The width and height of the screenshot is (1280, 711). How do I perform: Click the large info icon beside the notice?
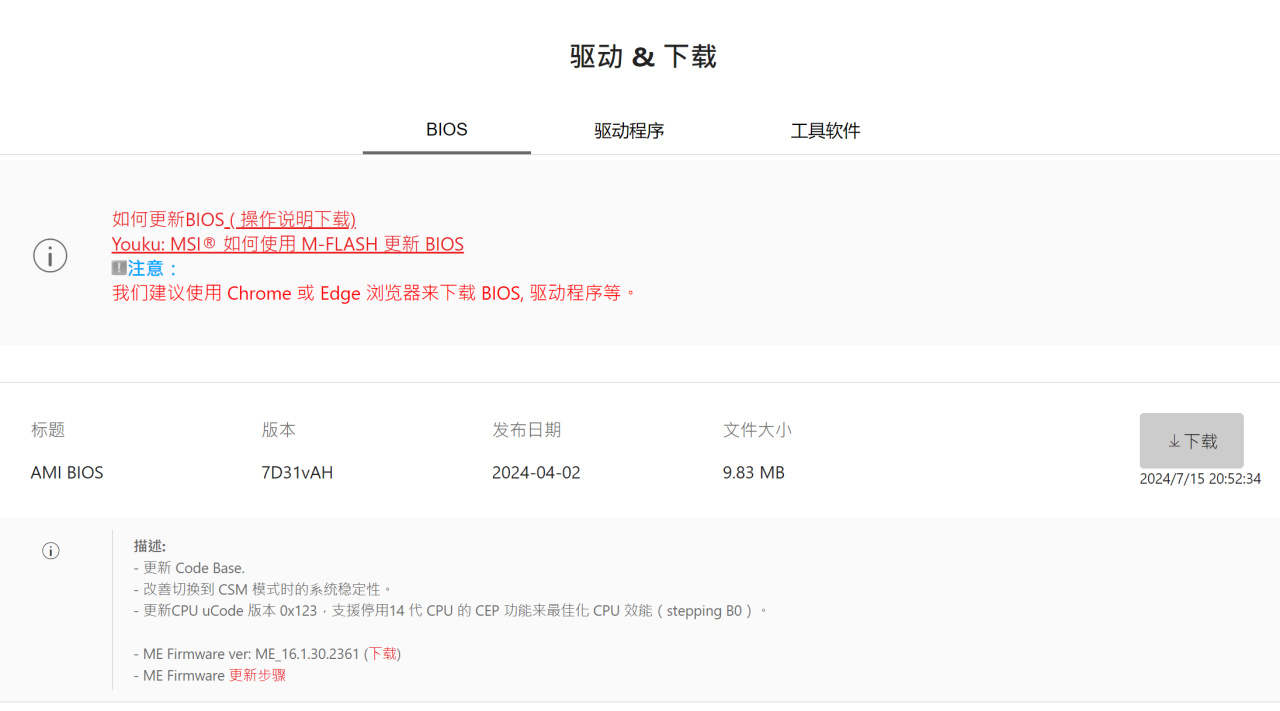point(50,255)
